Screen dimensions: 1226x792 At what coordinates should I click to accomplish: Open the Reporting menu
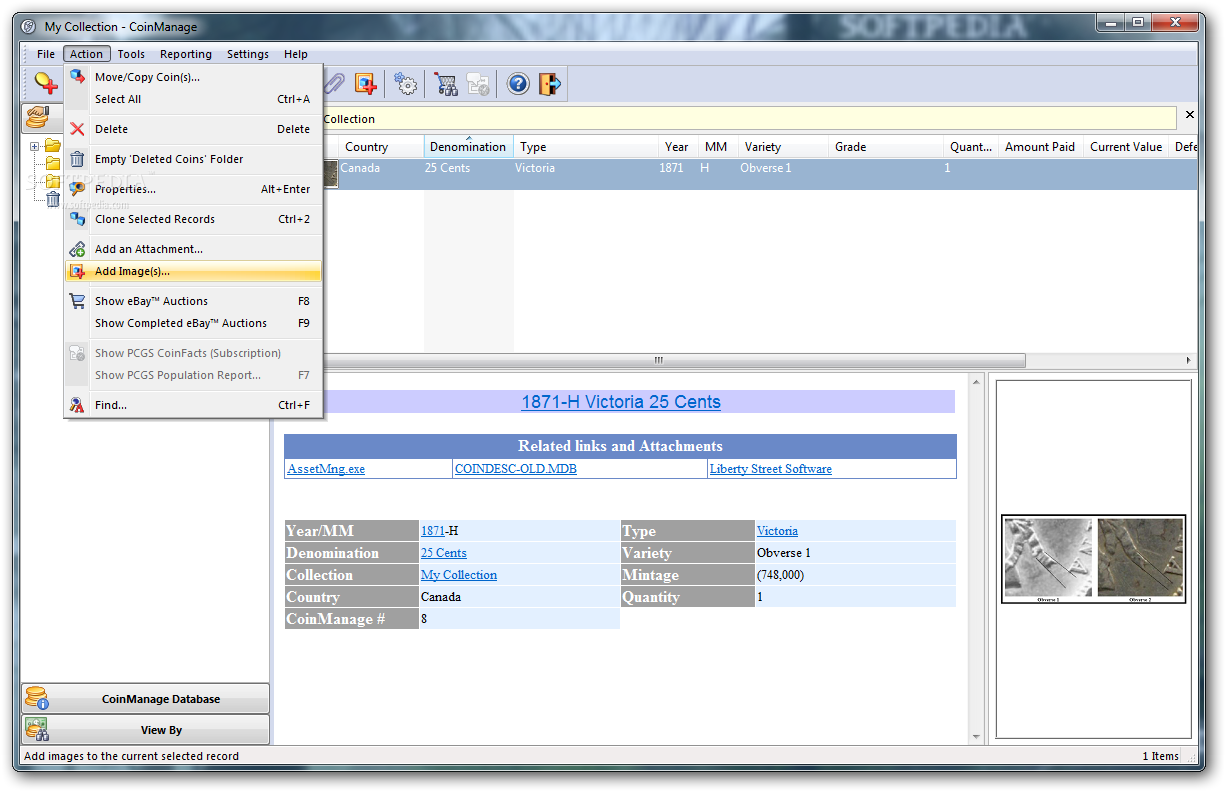[x=186, y=54]
